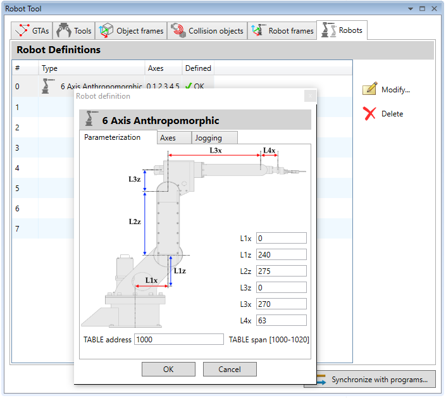Click the red Delete X icon
Screen dimensions: 446x398
click(x=370, y=113)
